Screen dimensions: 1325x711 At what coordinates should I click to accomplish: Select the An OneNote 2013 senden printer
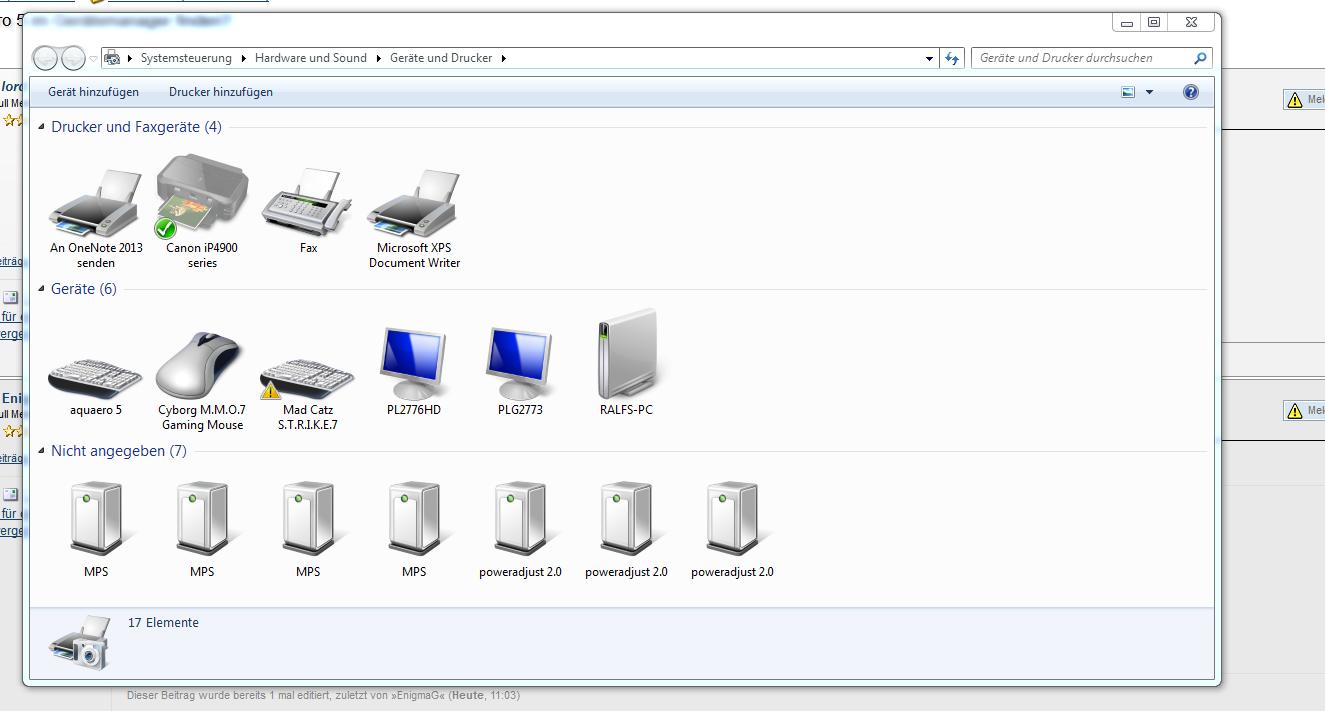[96, 218]
